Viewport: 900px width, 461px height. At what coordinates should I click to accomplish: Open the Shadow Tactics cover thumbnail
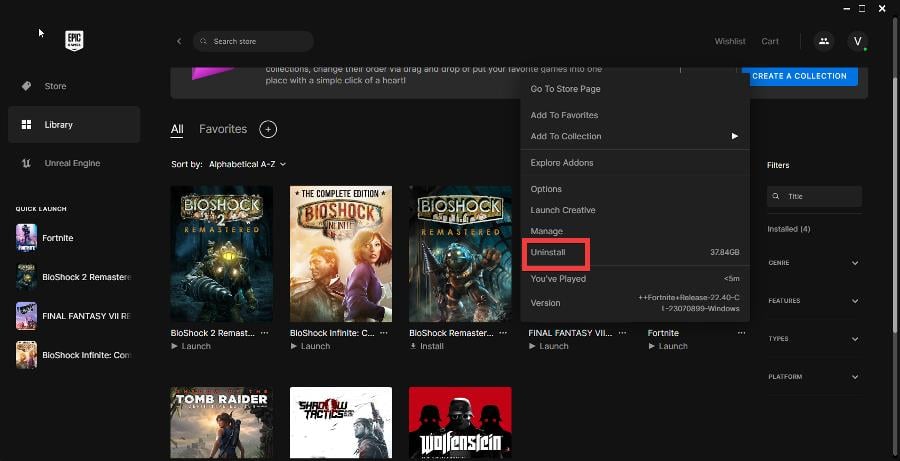pyautogui.click(x=341, y=423)
